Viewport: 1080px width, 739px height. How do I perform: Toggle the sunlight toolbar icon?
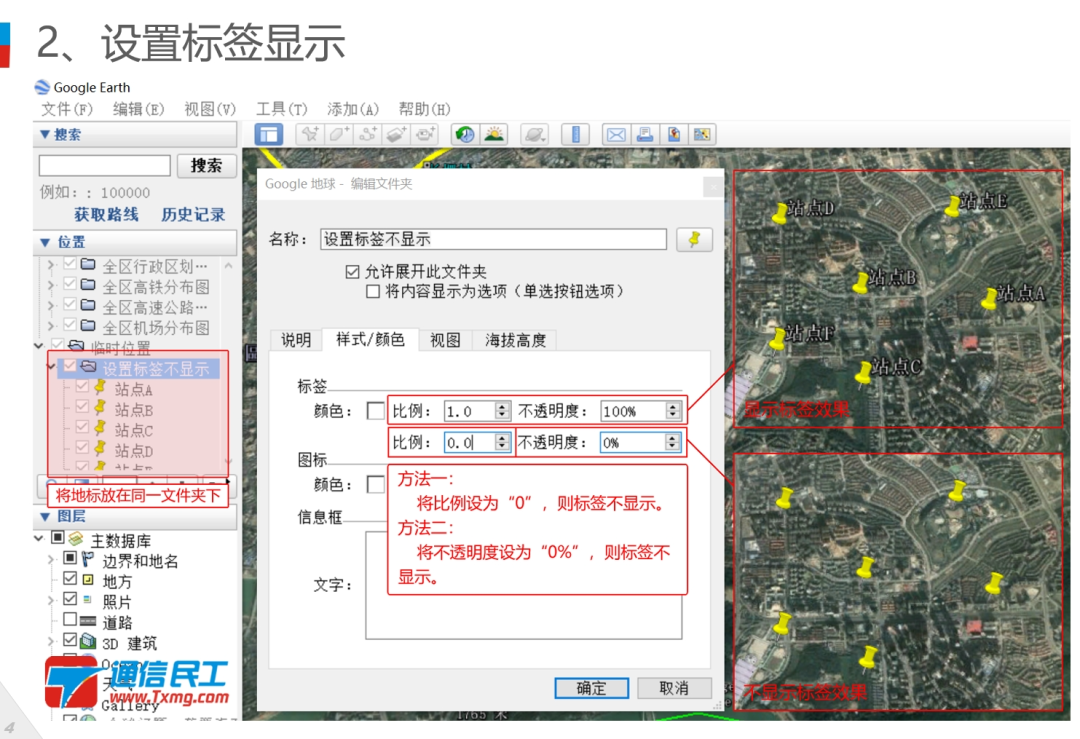pos(494,134)
